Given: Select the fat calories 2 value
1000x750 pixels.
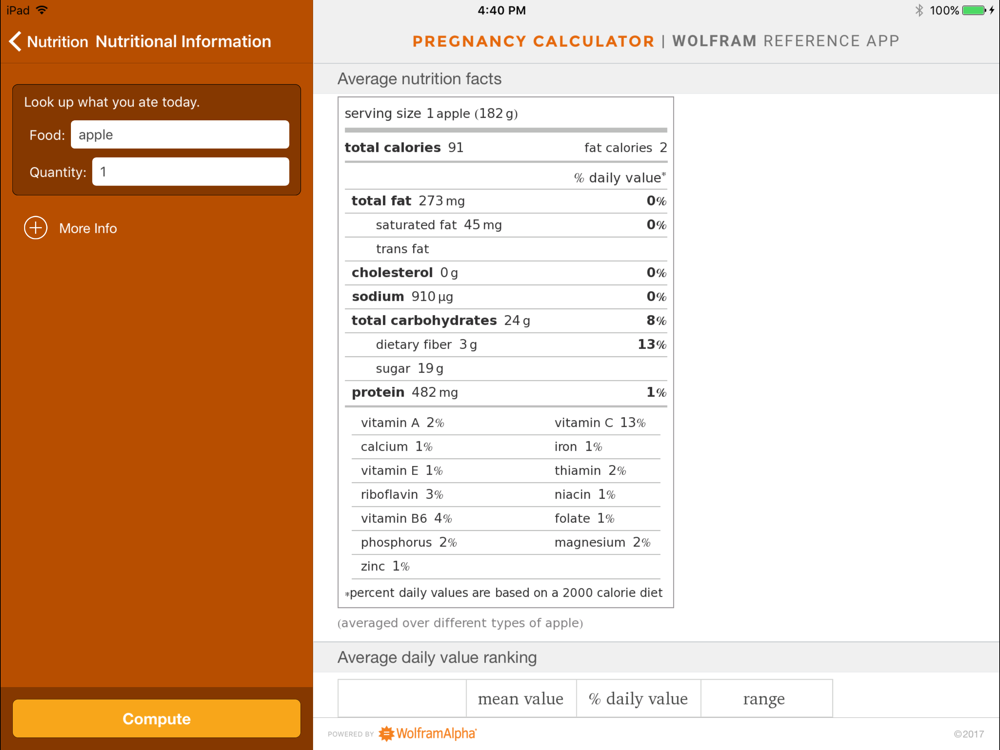Looking at the screenshot, I should click(626, 147).
